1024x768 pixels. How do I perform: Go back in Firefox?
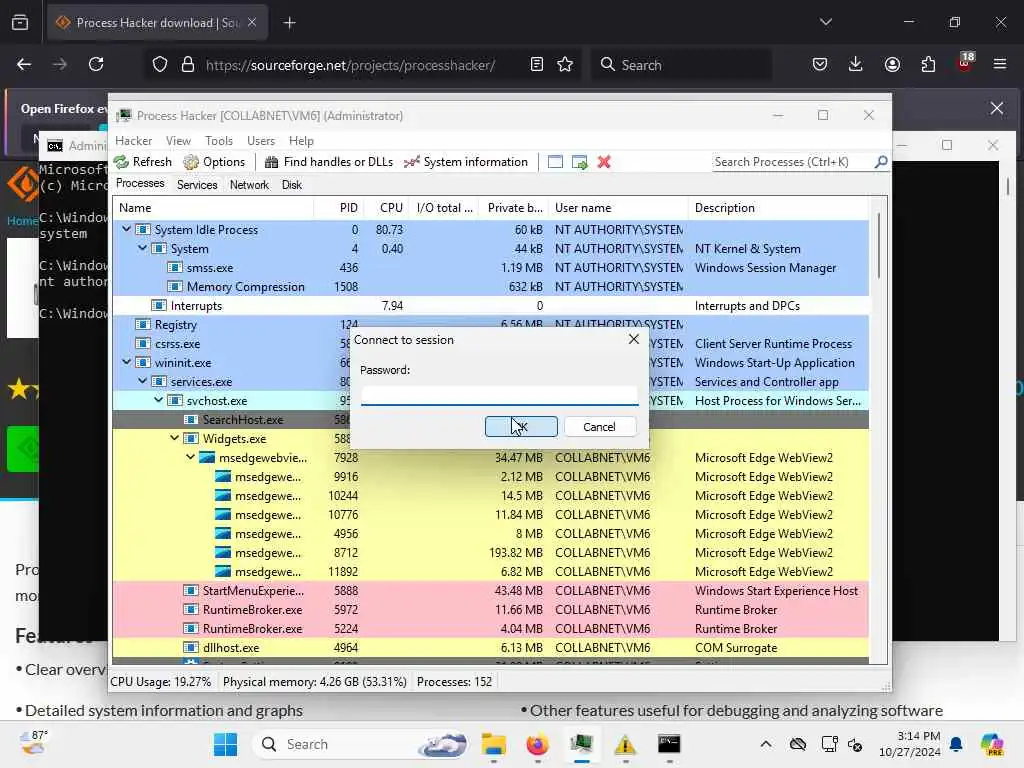tap(24, 64)
